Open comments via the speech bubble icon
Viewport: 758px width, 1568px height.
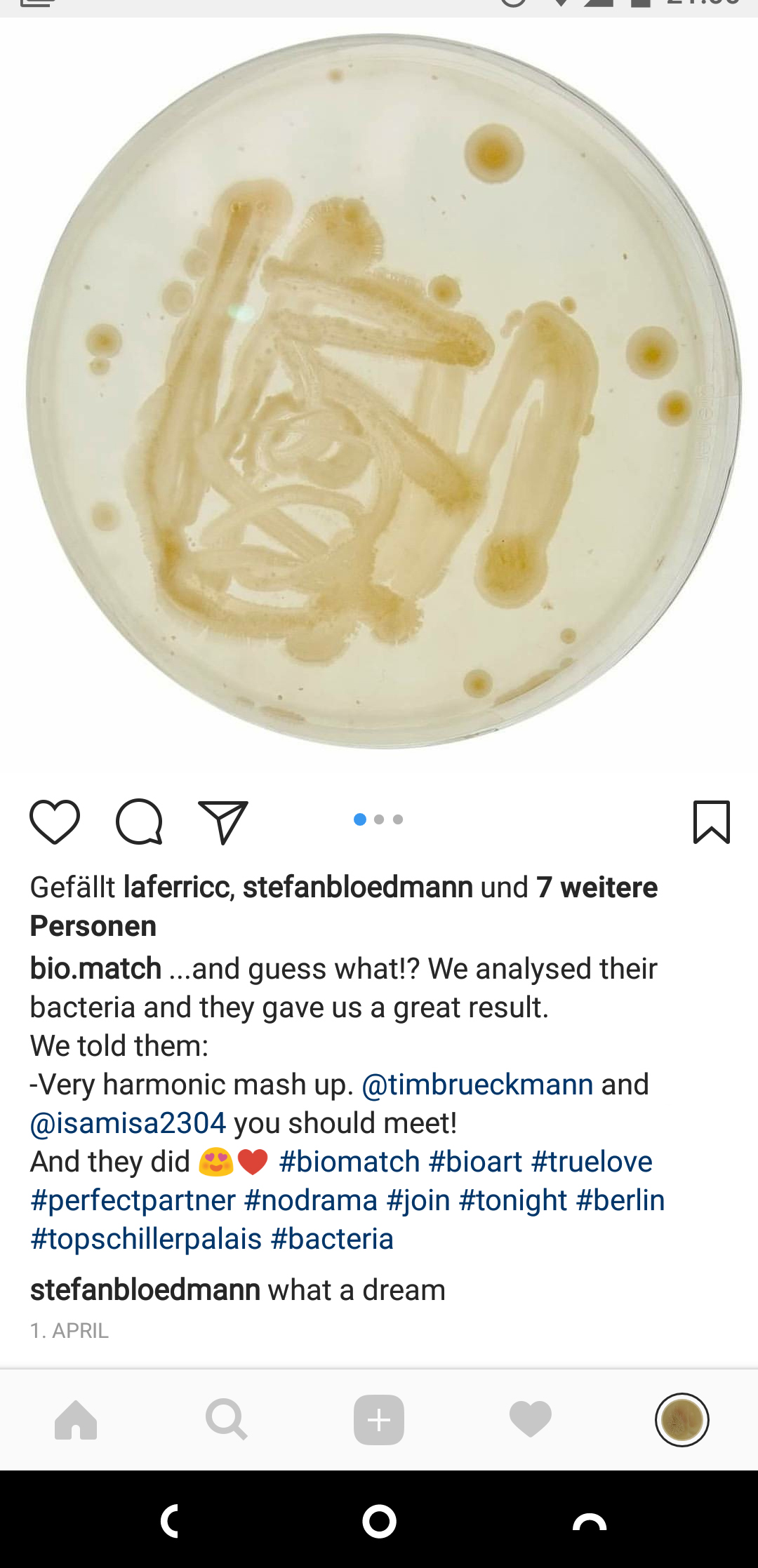point(139,822)
